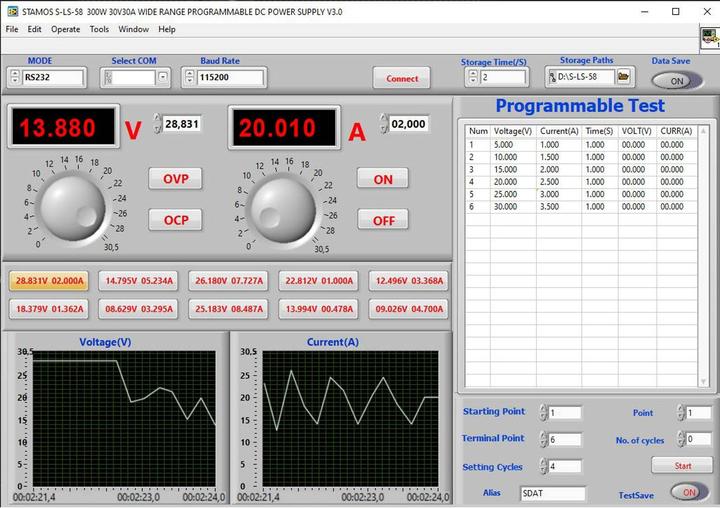Viewport: 720px width, 508px height.
Task: Click the Storage Time stepper arrows
Action: point(473,77)
